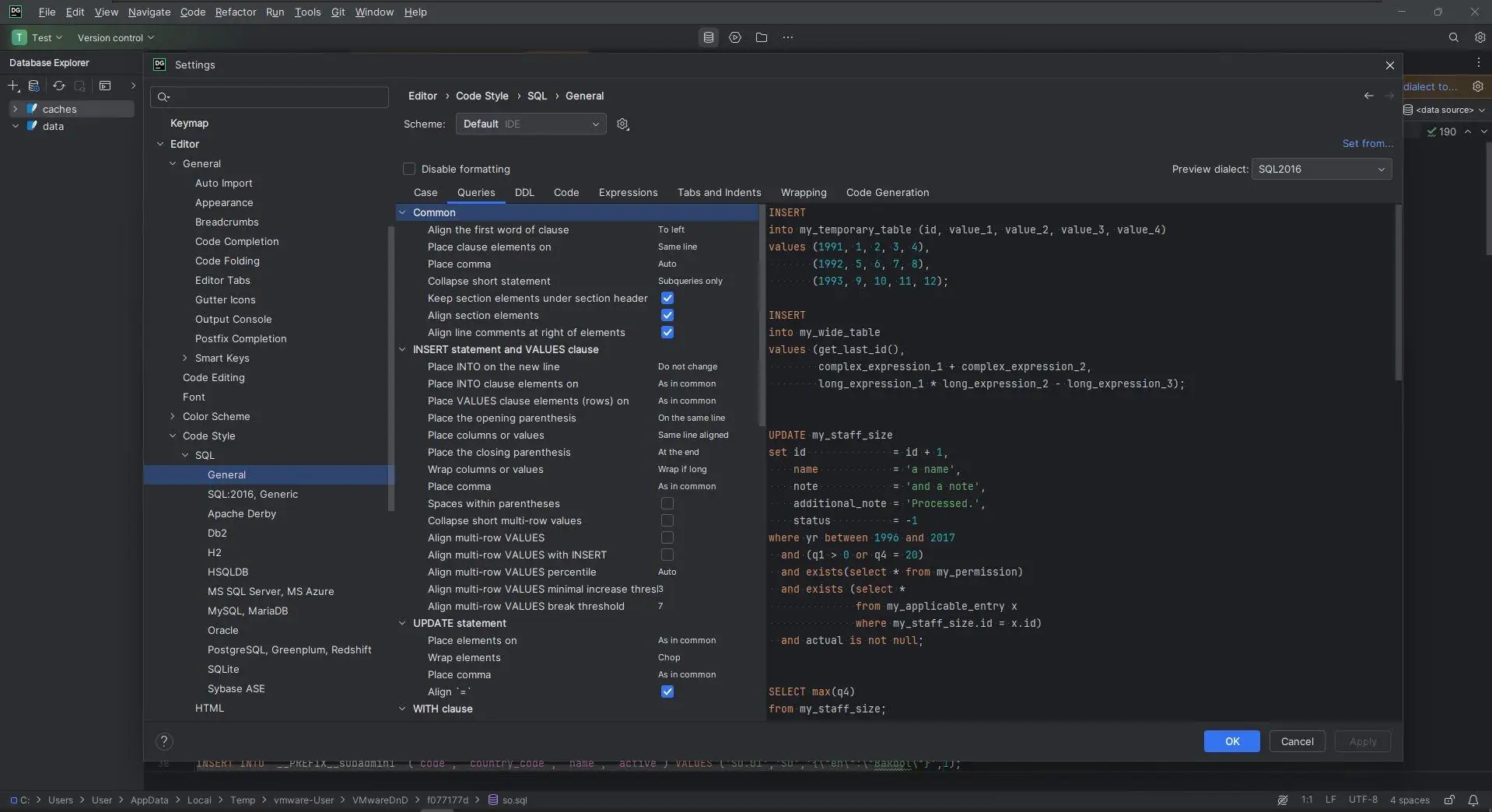Viewport: 1492px width, 812px height.
Task: Click the Set from... link
Action: [x=1367, y=143]
